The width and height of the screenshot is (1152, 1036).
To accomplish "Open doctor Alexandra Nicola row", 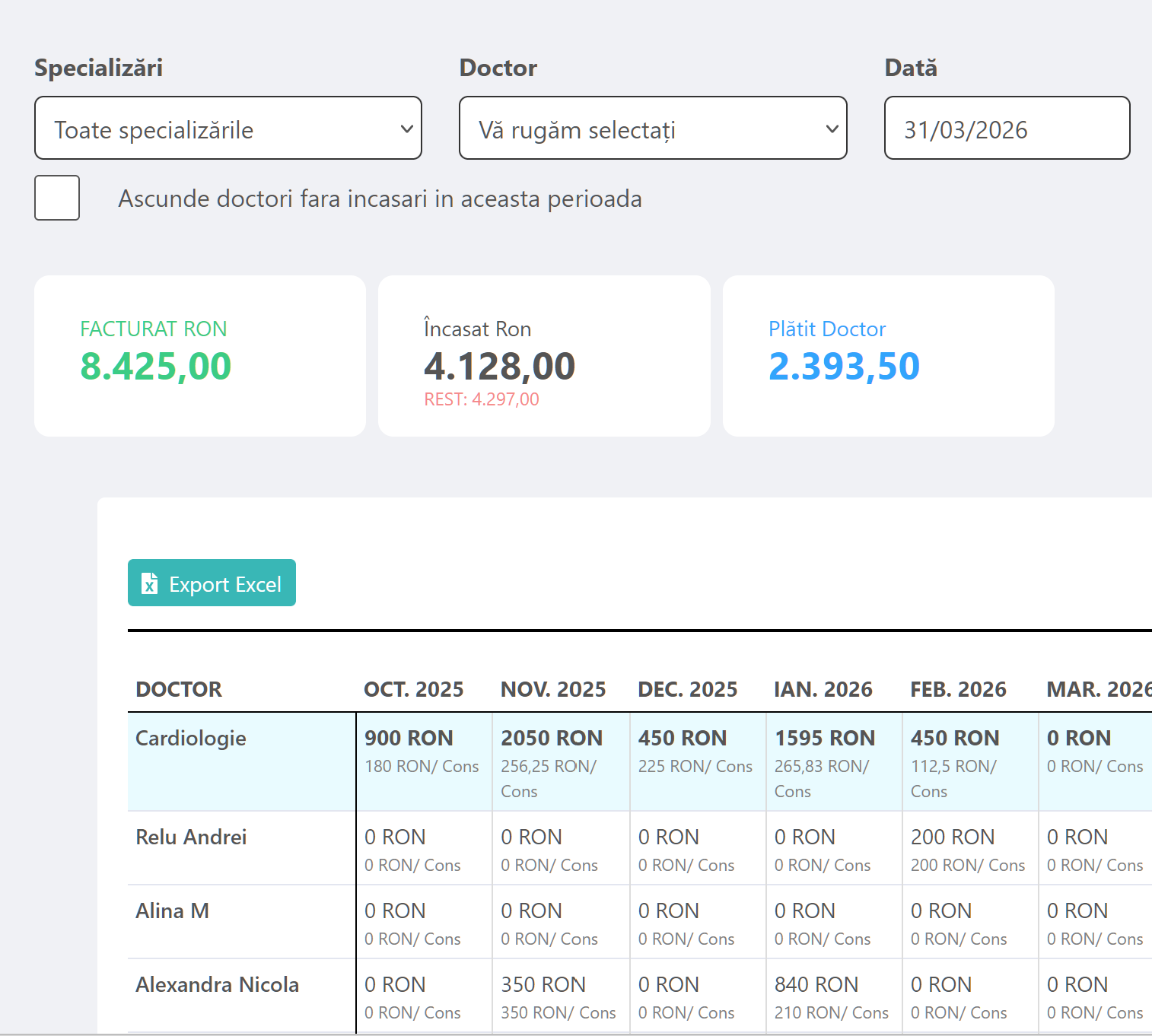I will pyautogui.click(x=217, y=984).
